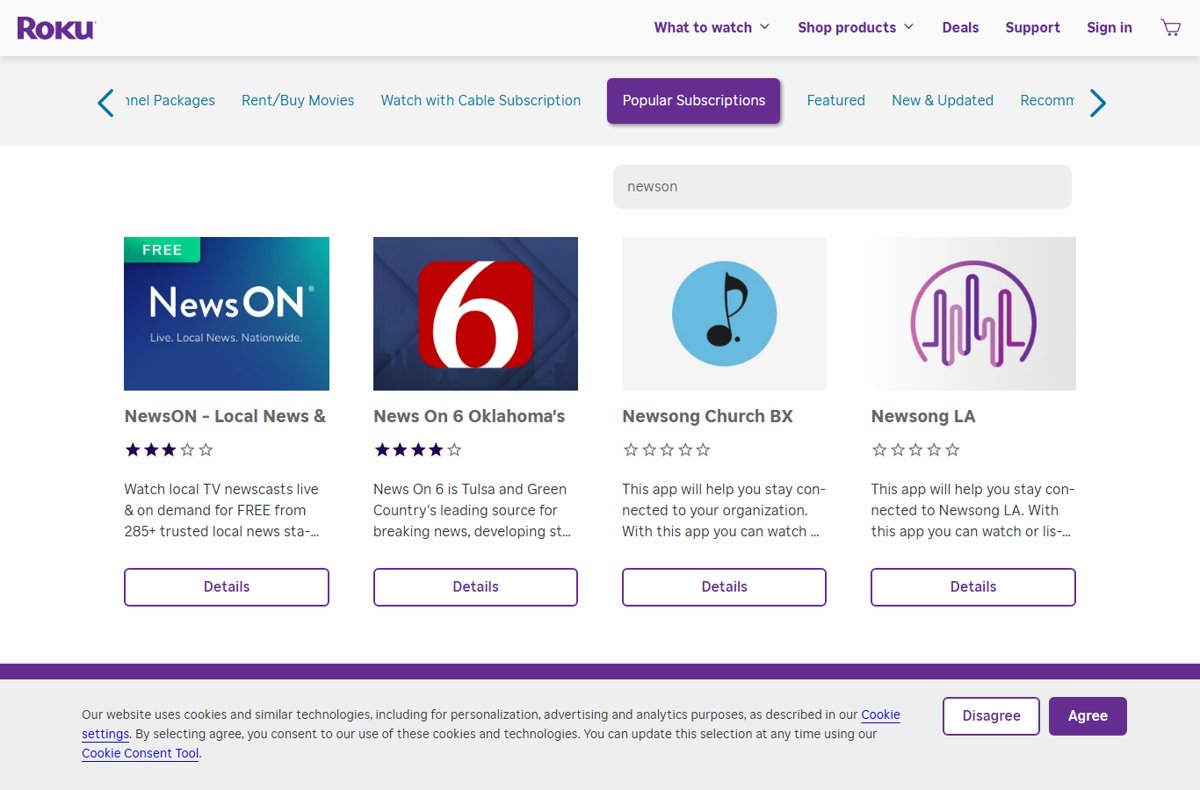Open the shopping cart icon
The height and width of the screenshot is (790, 1200).
point(1170,28)
